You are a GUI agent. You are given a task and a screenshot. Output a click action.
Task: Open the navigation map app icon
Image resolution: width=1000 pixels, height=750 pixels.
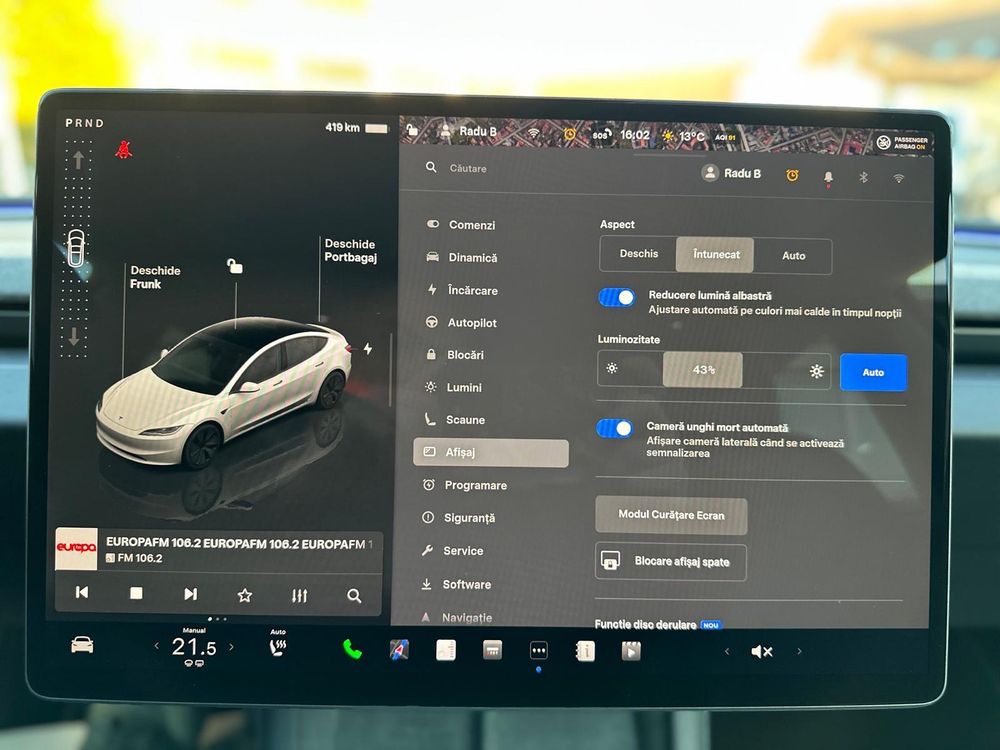pos(399,650)
